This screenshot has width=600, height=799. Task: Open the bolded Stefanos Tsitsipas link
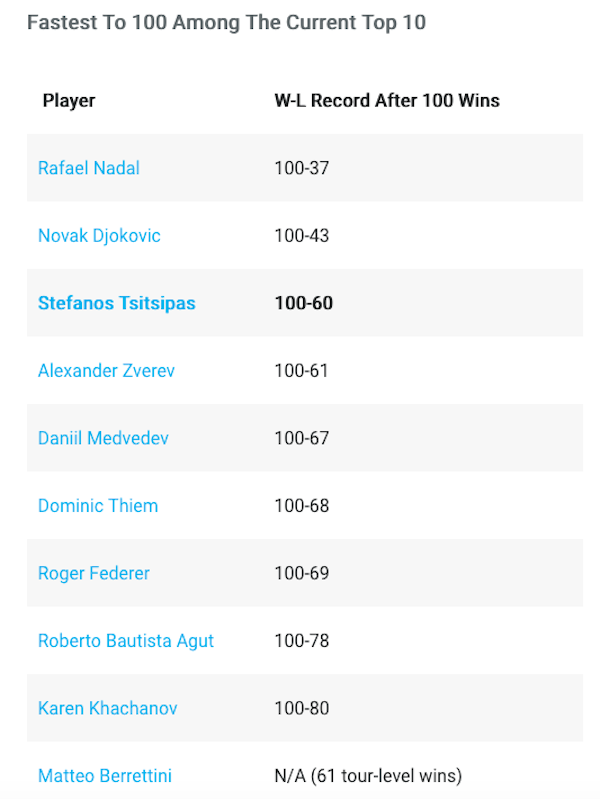click(116, 303)
